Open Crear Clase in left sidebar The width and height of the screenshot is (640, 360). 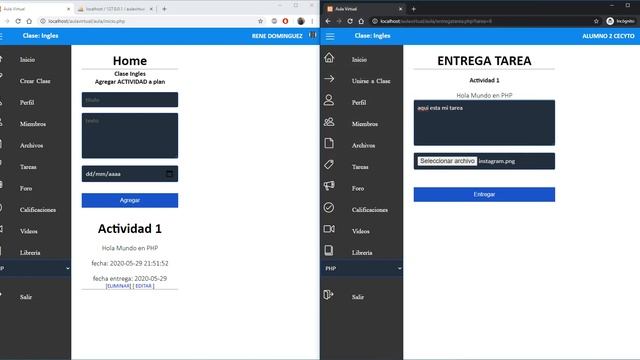(35, 81)
